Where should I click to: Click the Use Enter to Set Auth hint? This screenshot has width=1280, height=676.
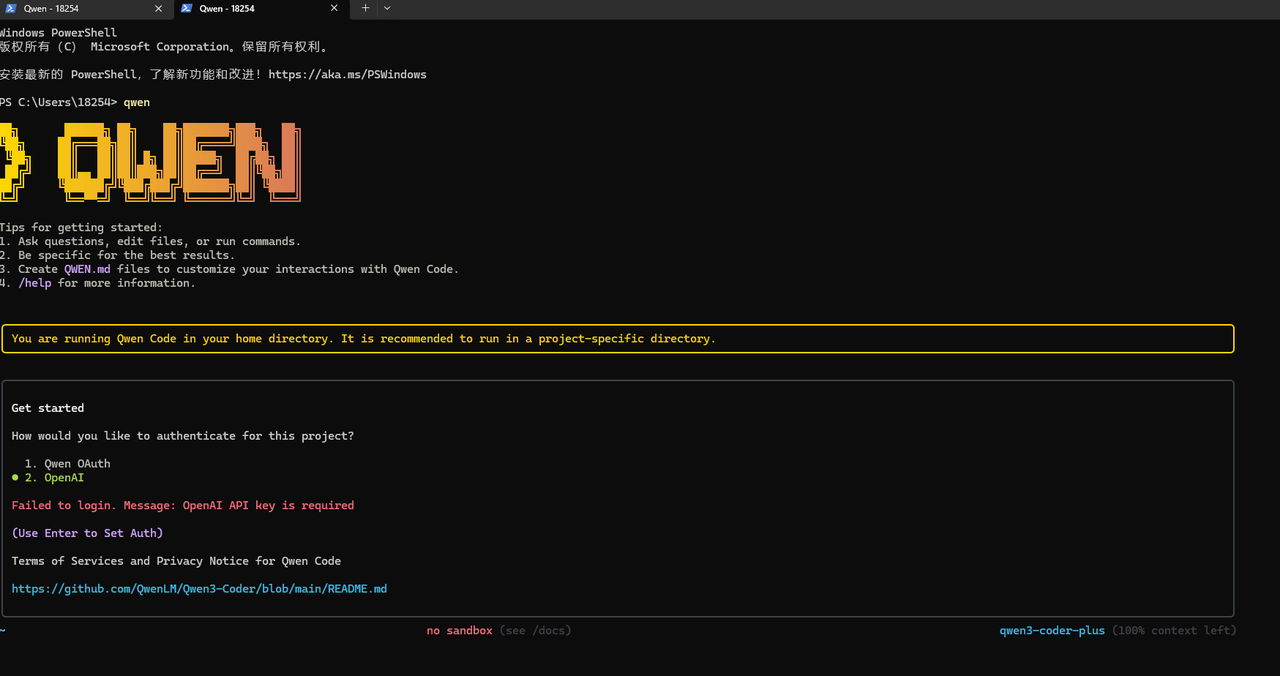87,534
